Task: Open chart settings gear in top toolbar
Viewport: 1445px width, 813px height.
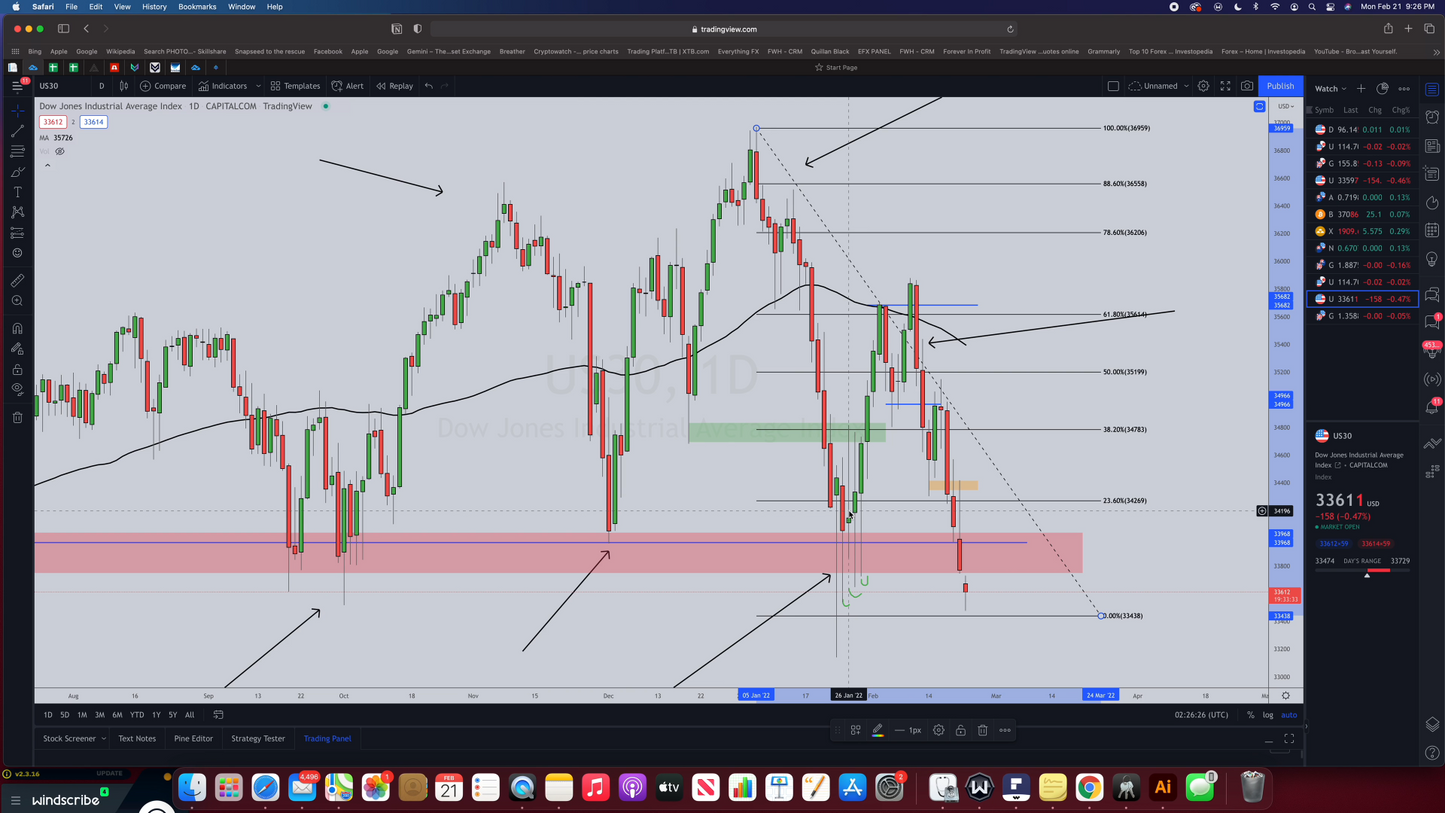Action: click(x=1203, y=86)
